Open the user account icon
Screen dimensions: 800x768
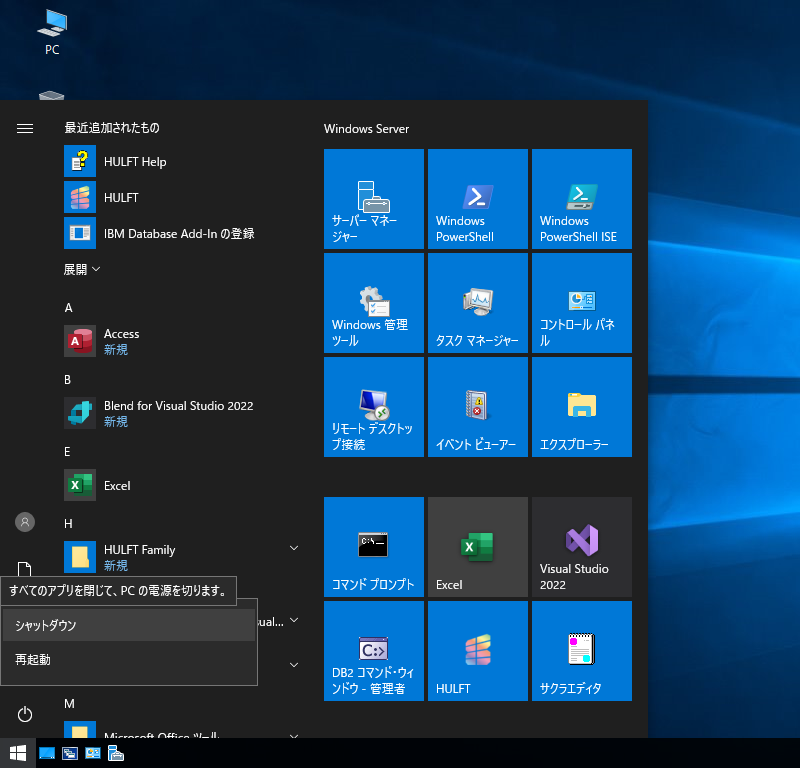25,522
